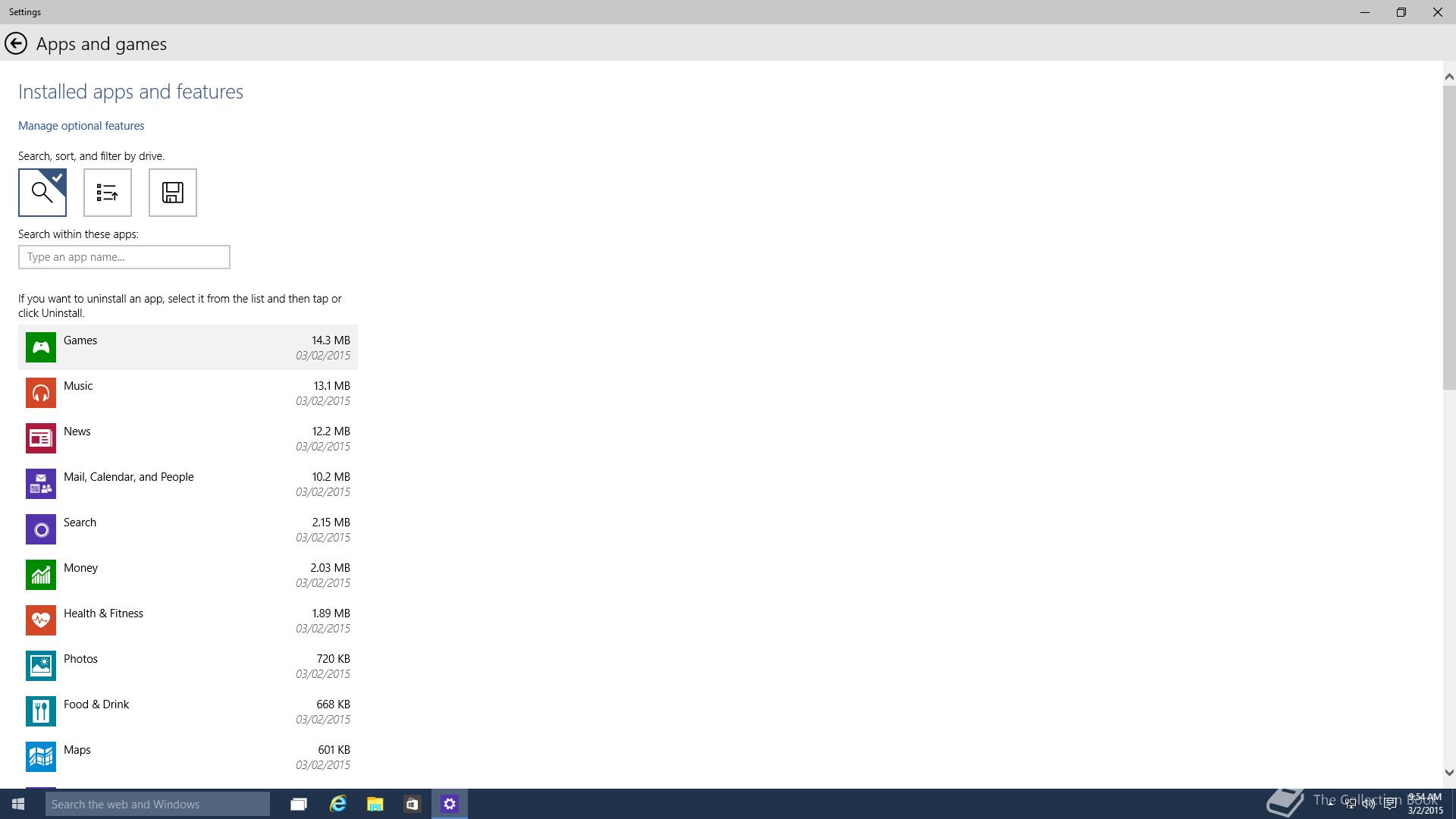
Task: Select Mail, Calendar, and People entry
Action: (x=129, y=477)
